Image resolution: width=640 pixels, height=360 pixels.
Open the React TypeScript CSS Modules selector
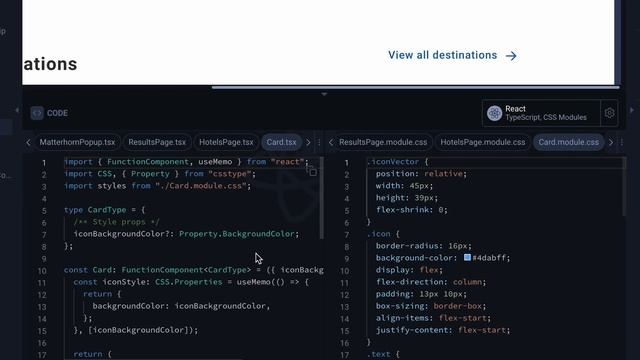pos(541,113)
